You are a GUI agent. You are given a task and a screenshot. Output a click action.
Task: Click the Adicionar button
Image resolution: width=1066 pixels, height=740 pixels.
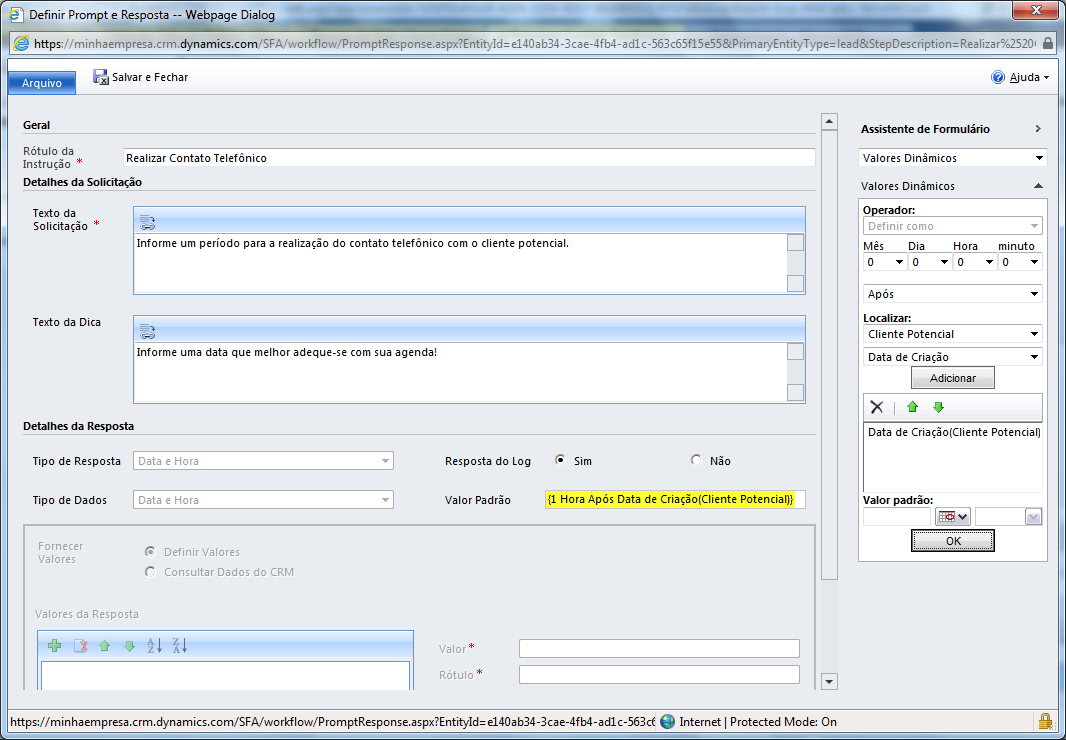[952, 378]
